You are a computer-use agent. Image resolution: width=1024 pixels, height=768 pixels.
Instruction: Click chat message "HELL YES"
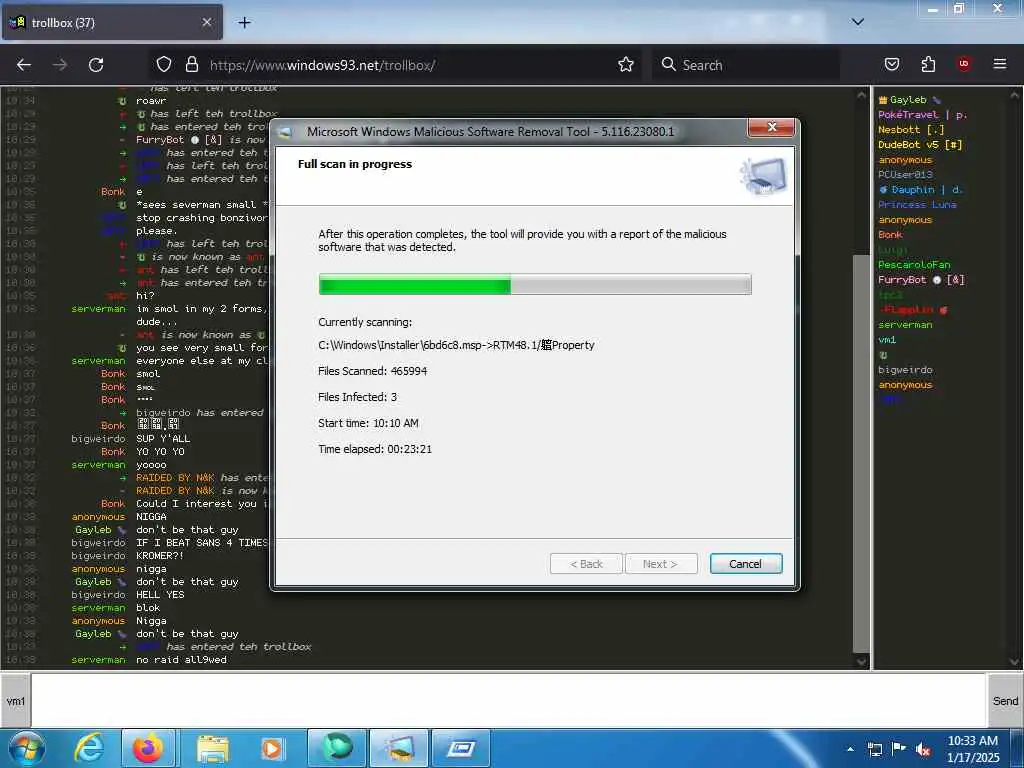tap(160, 595)
